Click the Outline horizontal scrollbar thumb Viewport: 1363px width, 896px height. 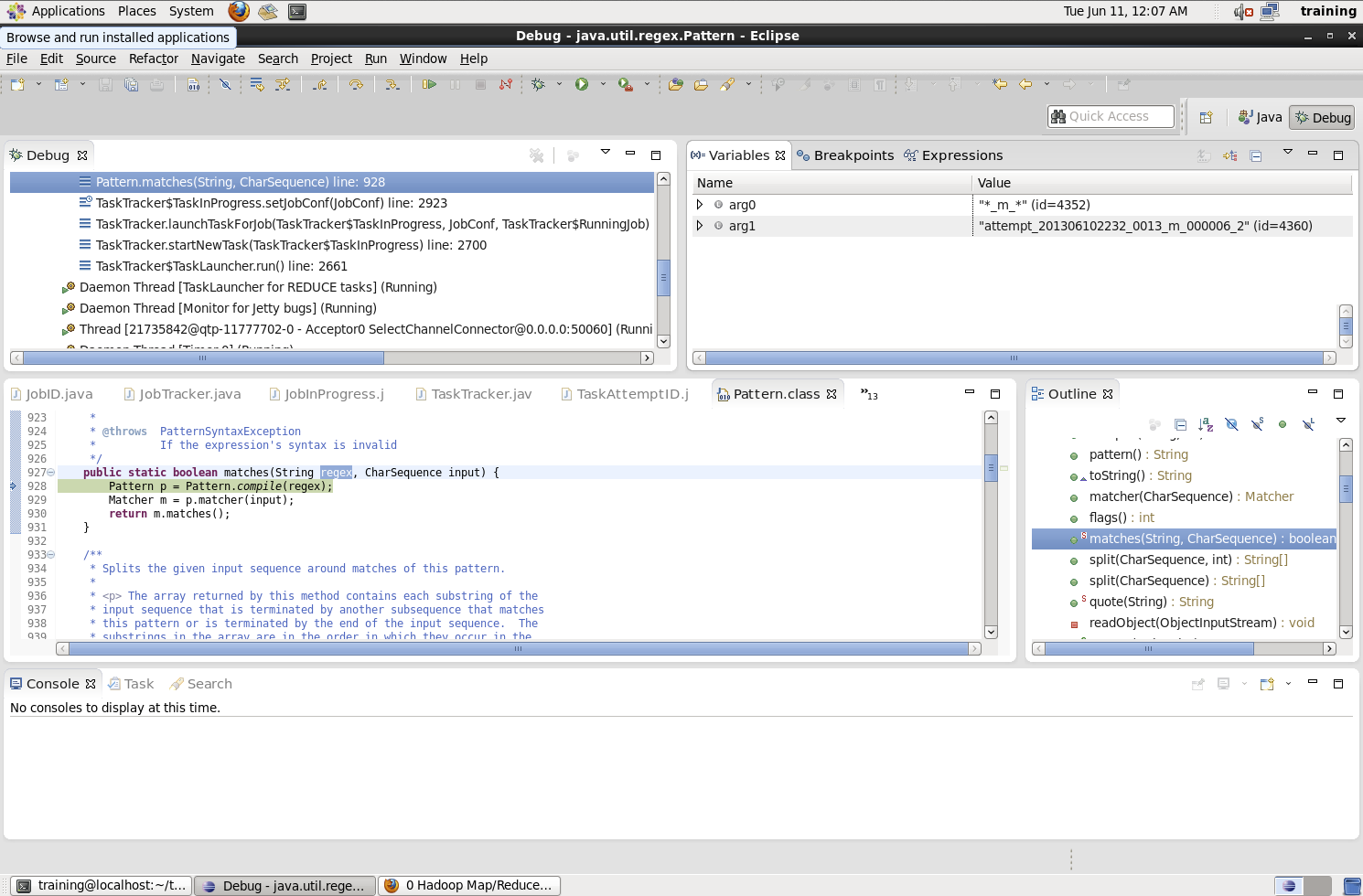(1149, 648)
